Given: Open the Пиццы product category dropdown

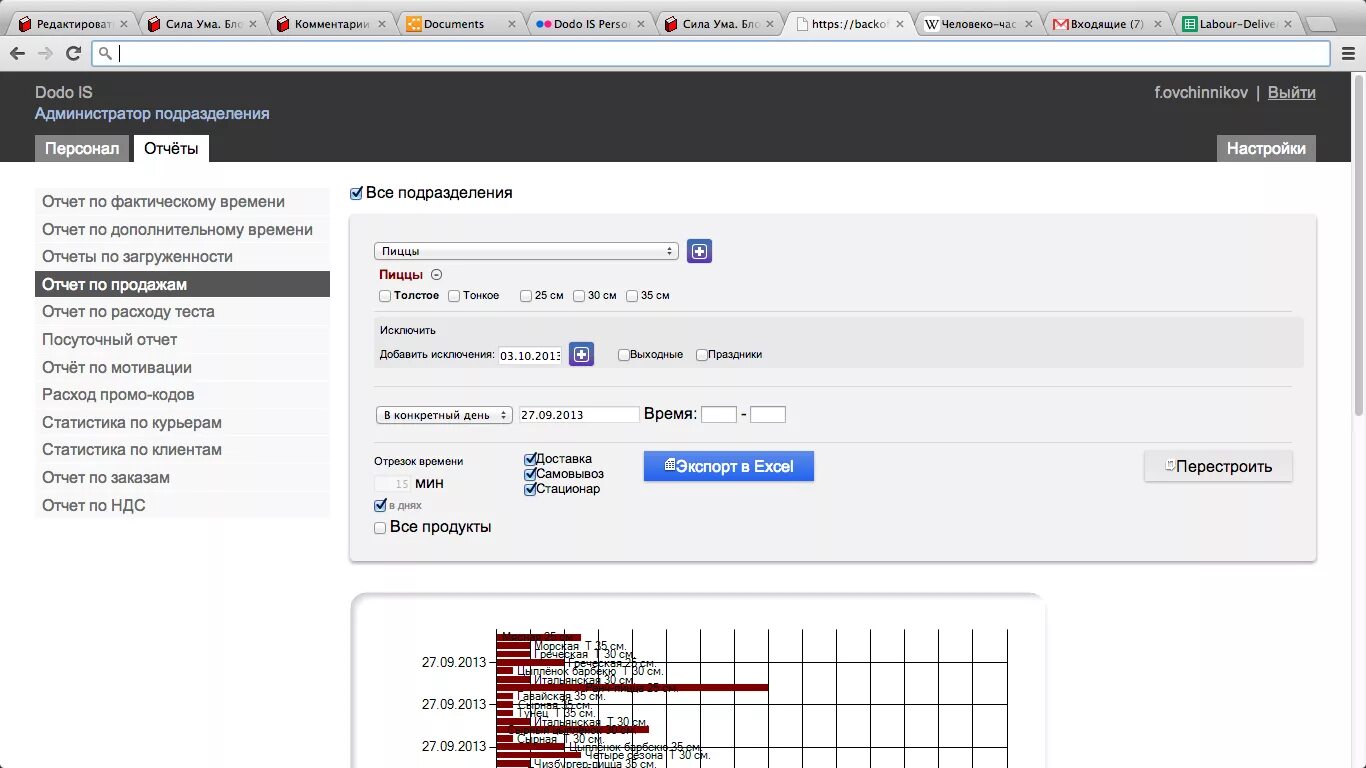Looking at the screenshot, I should click(527, 251).
